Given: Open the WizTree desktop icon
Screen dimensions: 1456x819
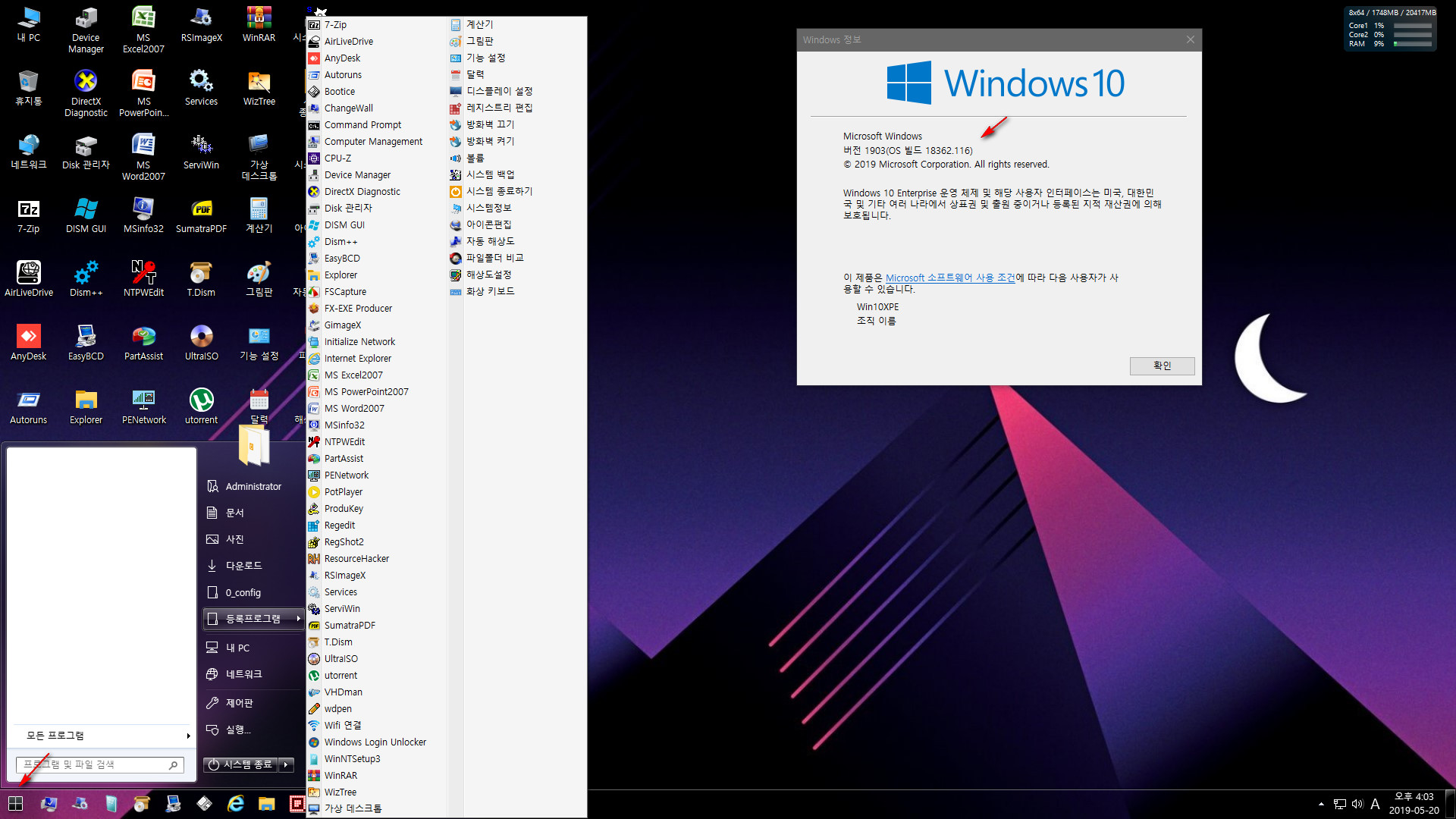Looking at the screenshot, I should pos(259,89).
